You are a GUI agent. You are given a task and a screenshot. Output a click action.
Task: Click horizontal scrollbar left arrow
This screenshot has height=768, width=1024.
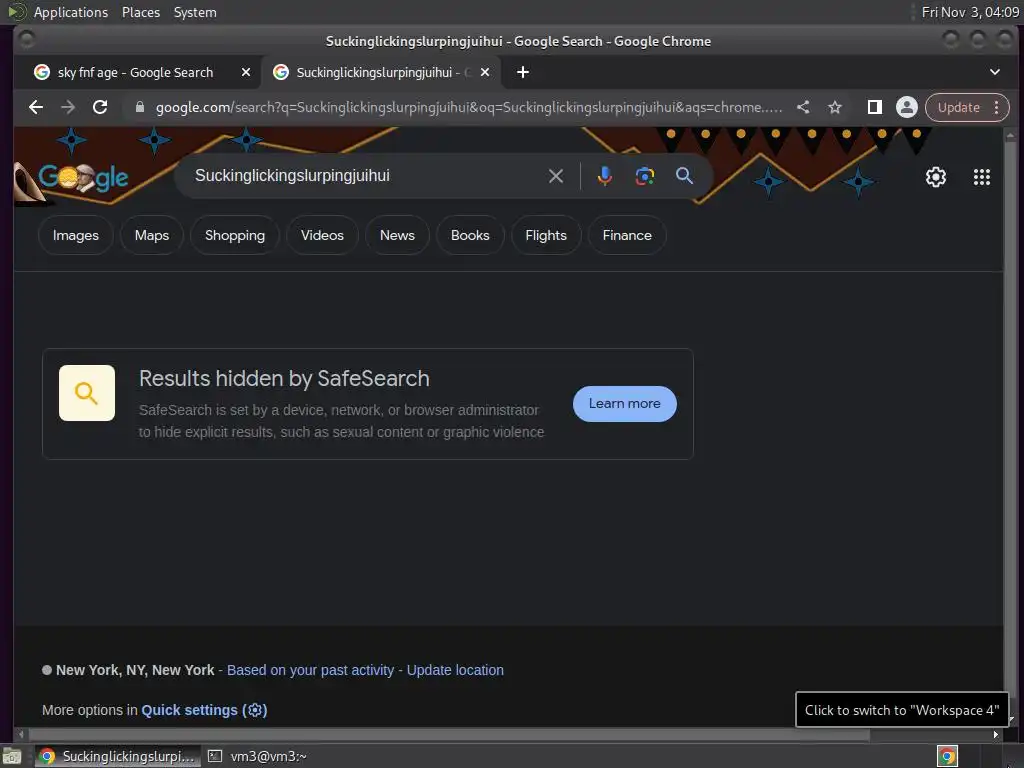click(20, 734)
